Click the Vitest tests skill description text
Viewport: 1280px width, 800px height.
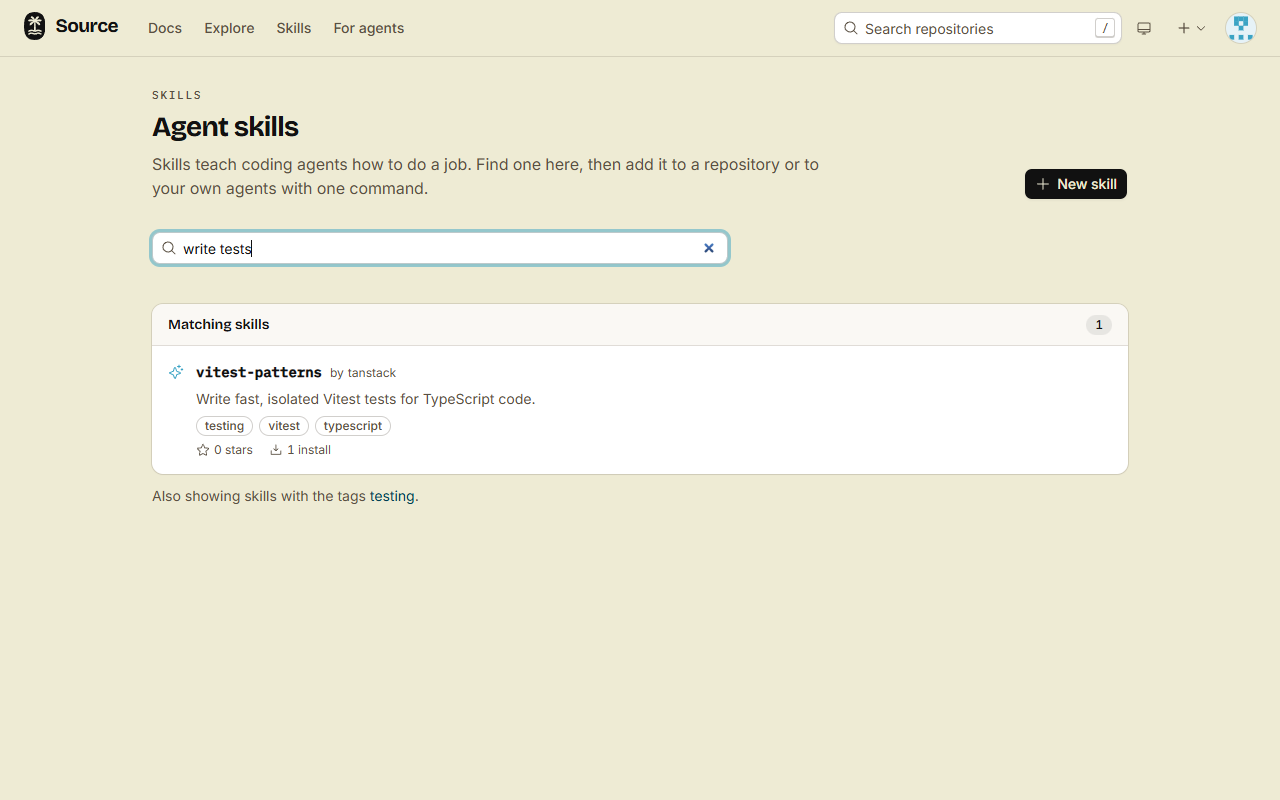[366, 399]
